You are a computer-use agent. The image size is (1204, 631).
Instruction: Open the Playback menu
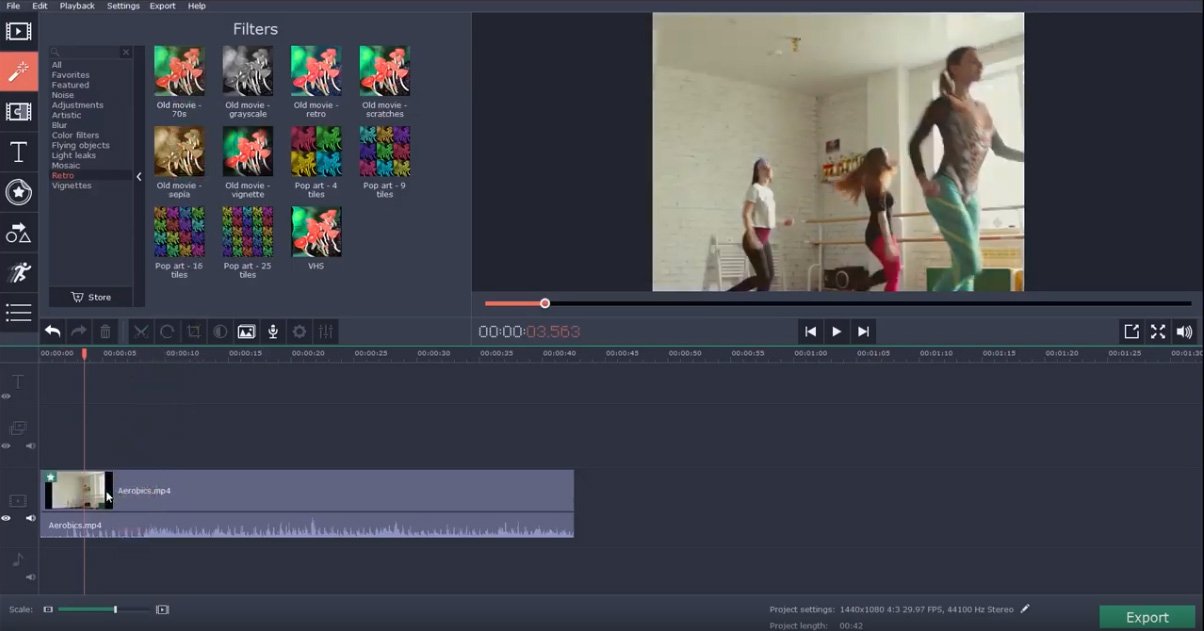click(77, 6)
